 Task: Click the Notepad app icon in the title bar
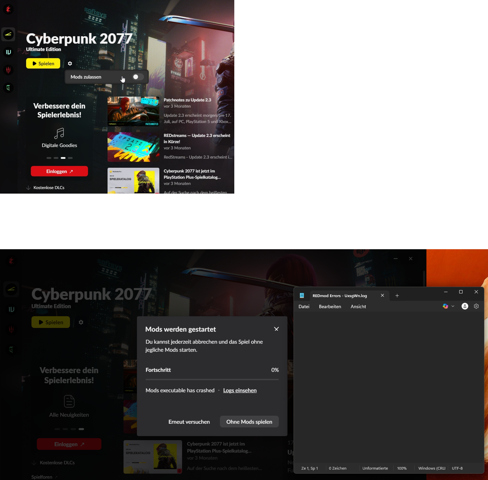point(302,296)
